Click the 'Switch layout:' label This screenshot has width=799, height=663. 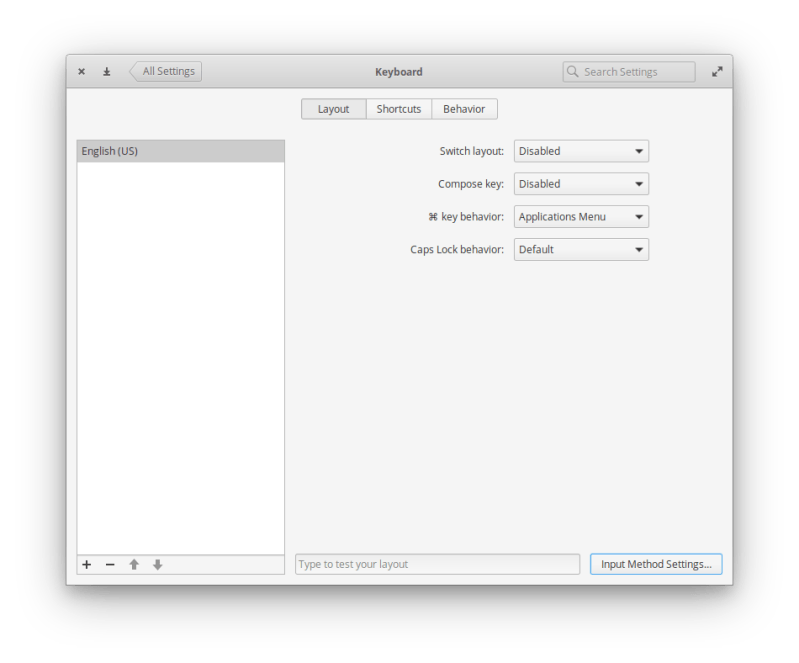coord(471,151)
